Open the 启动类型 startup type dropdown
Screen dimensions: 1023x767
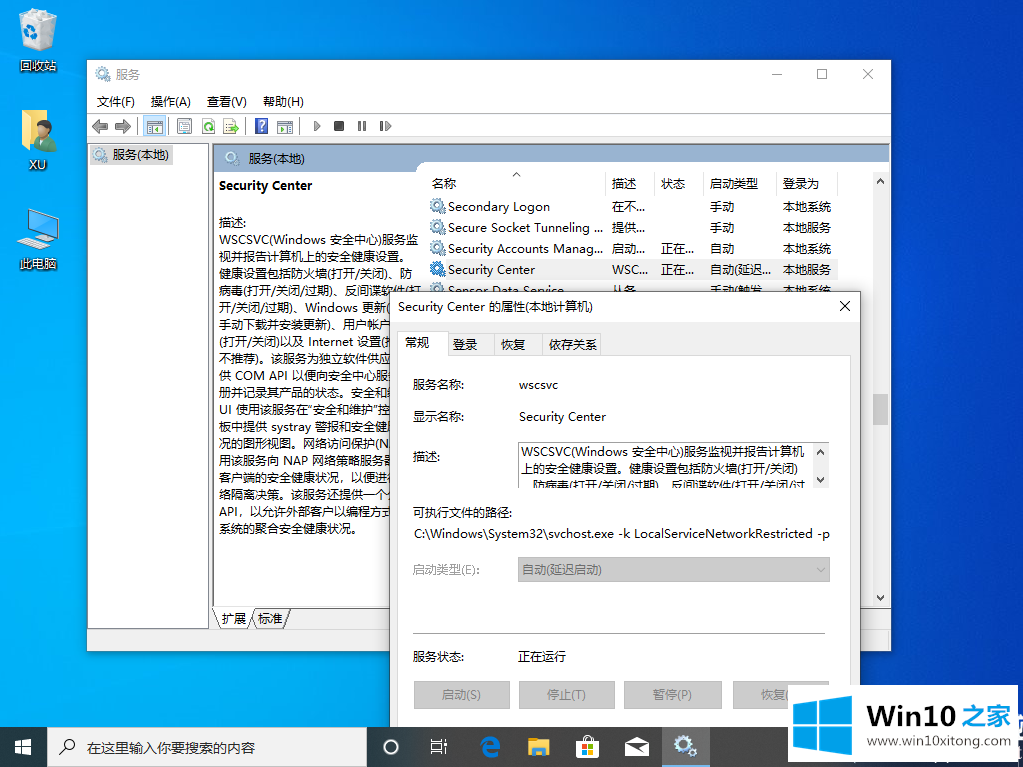click(x=674, y=570)
